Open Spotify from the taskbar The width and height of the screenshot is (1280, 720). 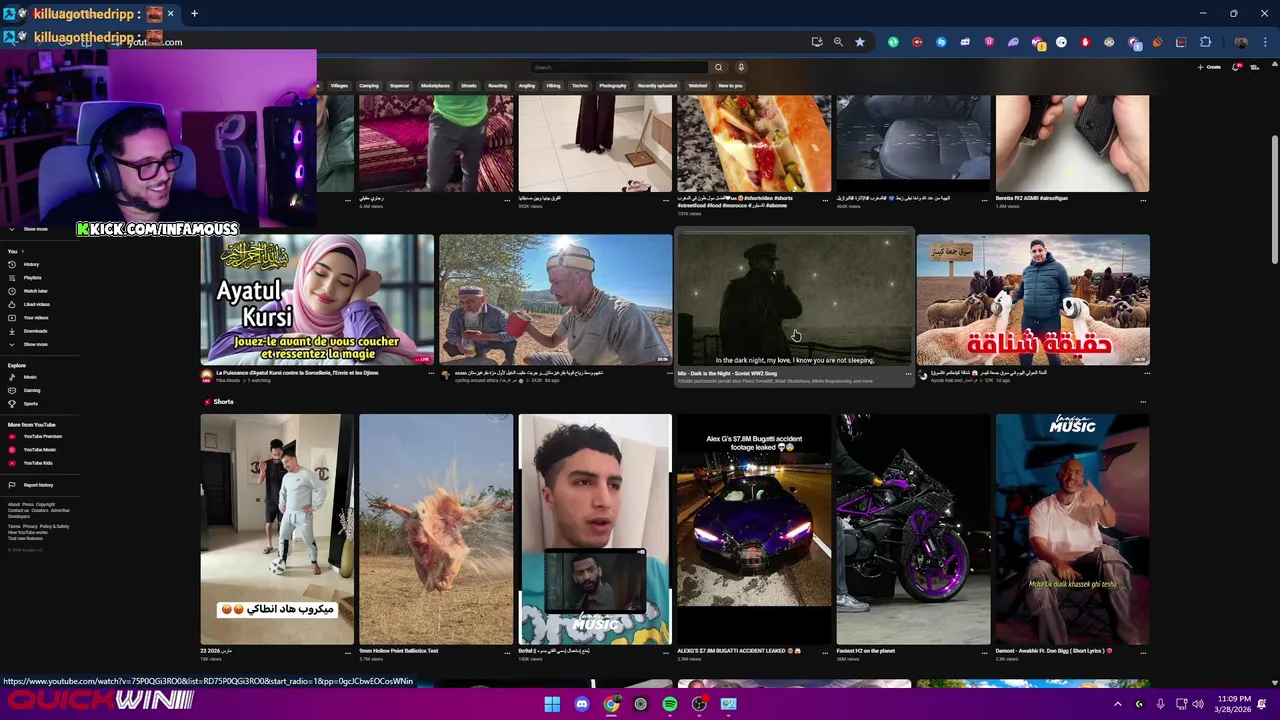point(670,704)
